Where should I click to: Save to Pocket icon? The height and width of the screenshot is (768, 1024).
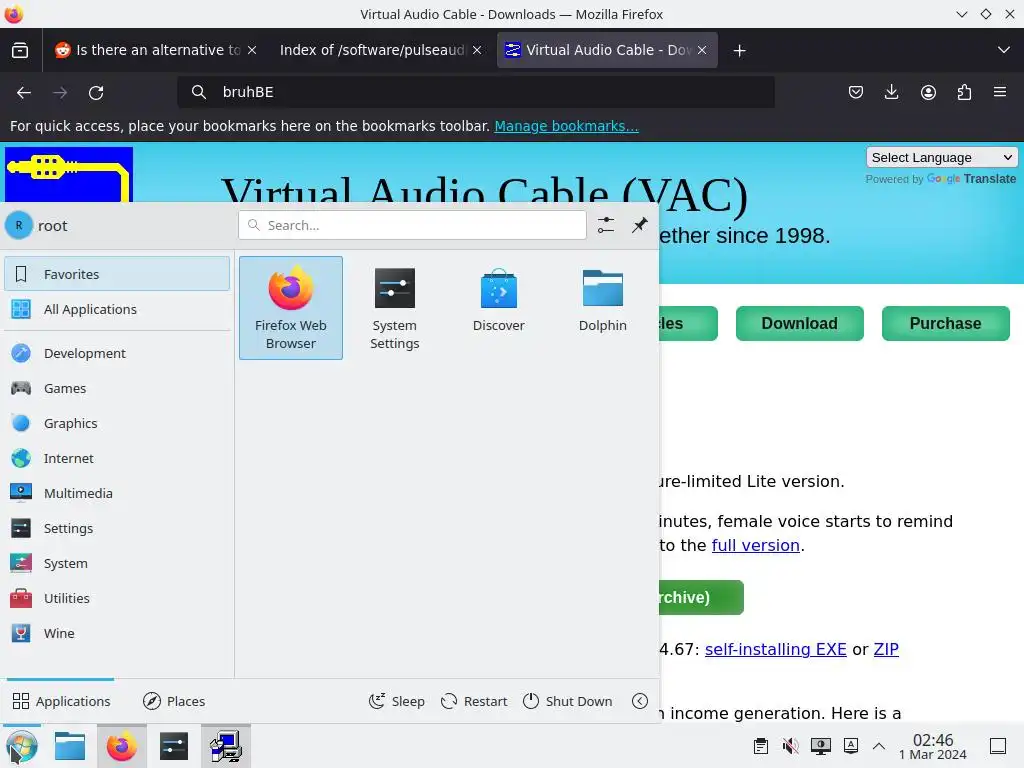(x=856, y=92)
